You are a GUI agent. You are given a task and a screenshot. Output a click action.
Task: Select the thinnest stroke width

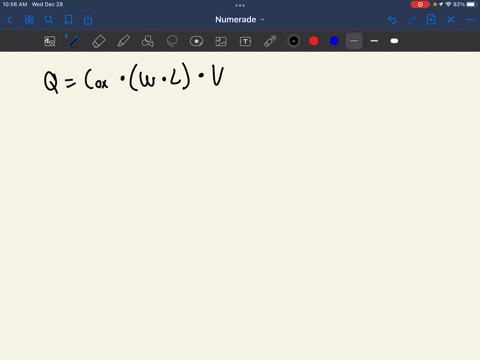(x=354, y=41)
